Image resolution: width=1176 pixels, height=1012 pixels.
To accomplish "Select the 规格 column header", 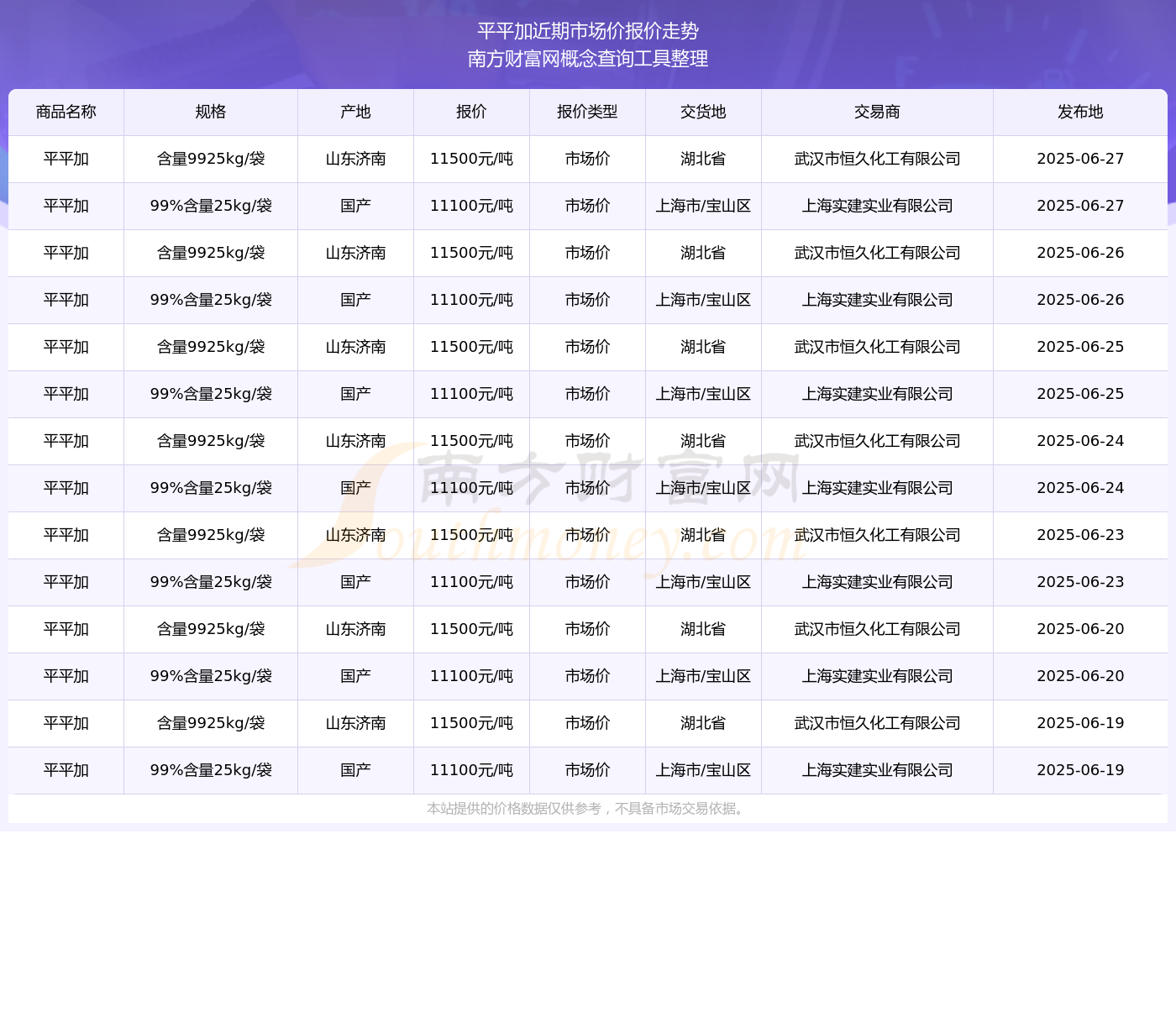I will pos(211,112).
